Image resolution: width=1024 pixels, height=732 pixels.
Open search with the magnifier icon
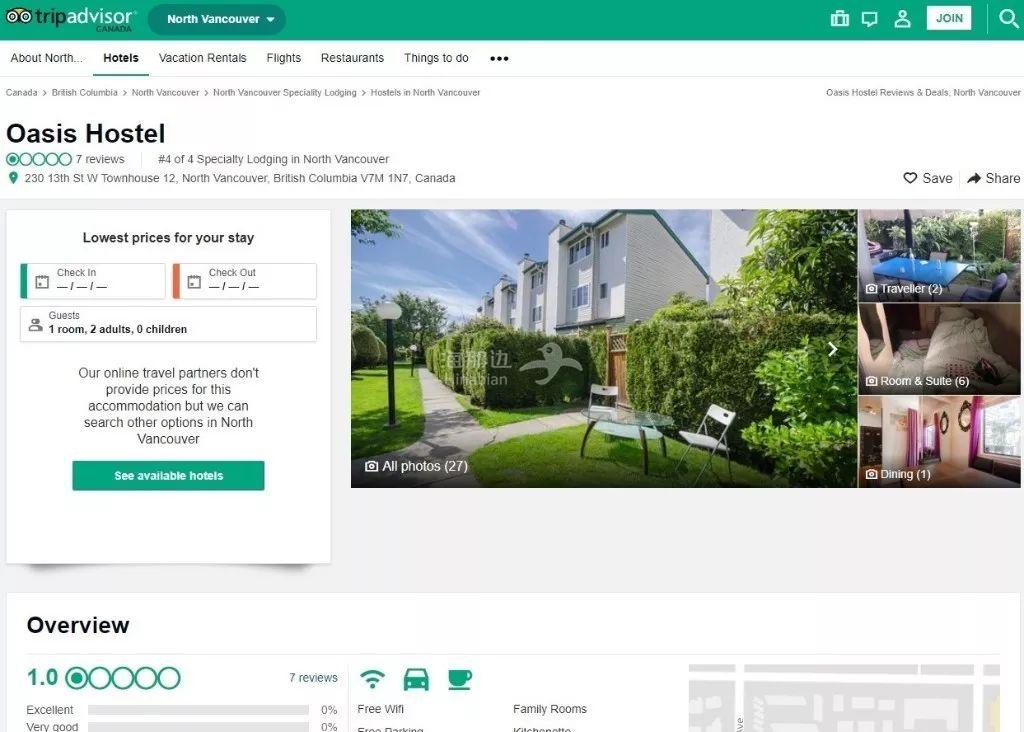[x=1008, y=18]
